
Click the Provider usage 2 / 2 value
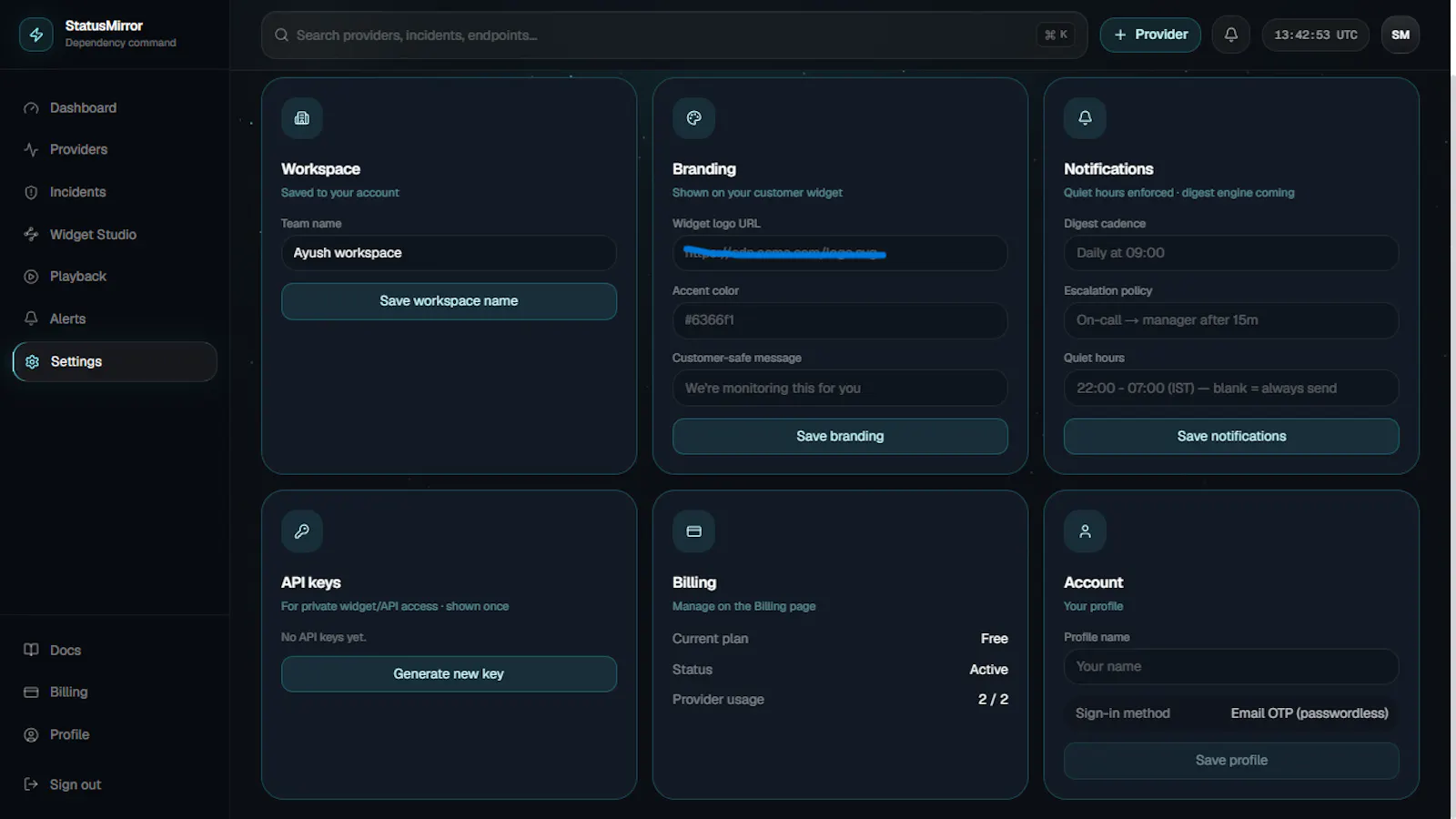pyautogui.click(x=993, y=700)
